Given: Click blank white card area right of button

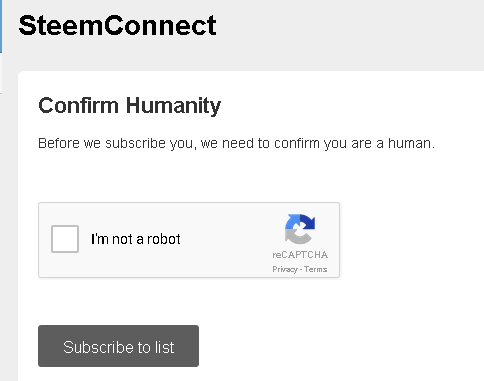Looking at the screenshot, I should (333, 346).
